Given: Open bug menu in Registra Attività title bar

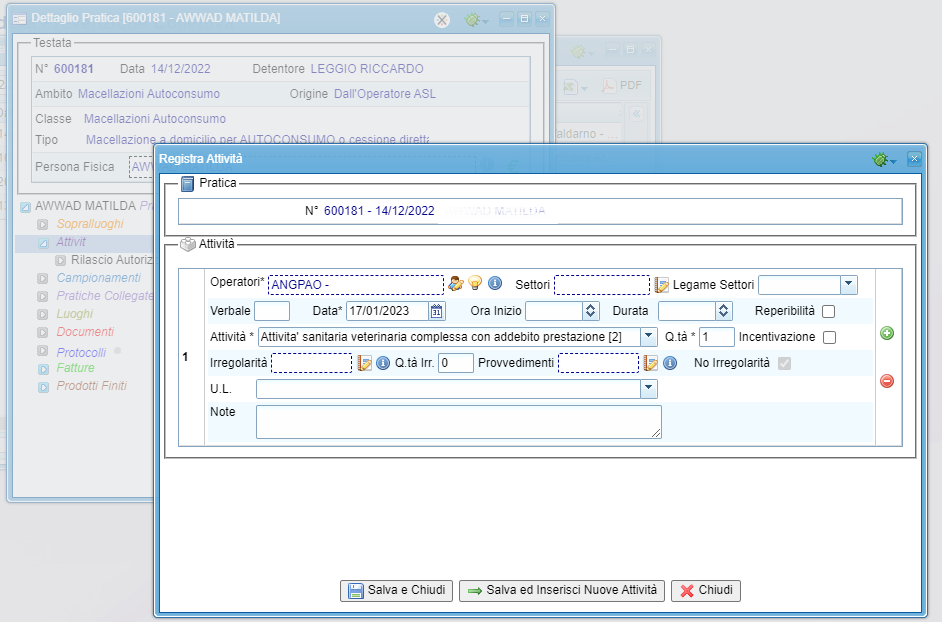Looking at the screenshot, I should point(884,159).
